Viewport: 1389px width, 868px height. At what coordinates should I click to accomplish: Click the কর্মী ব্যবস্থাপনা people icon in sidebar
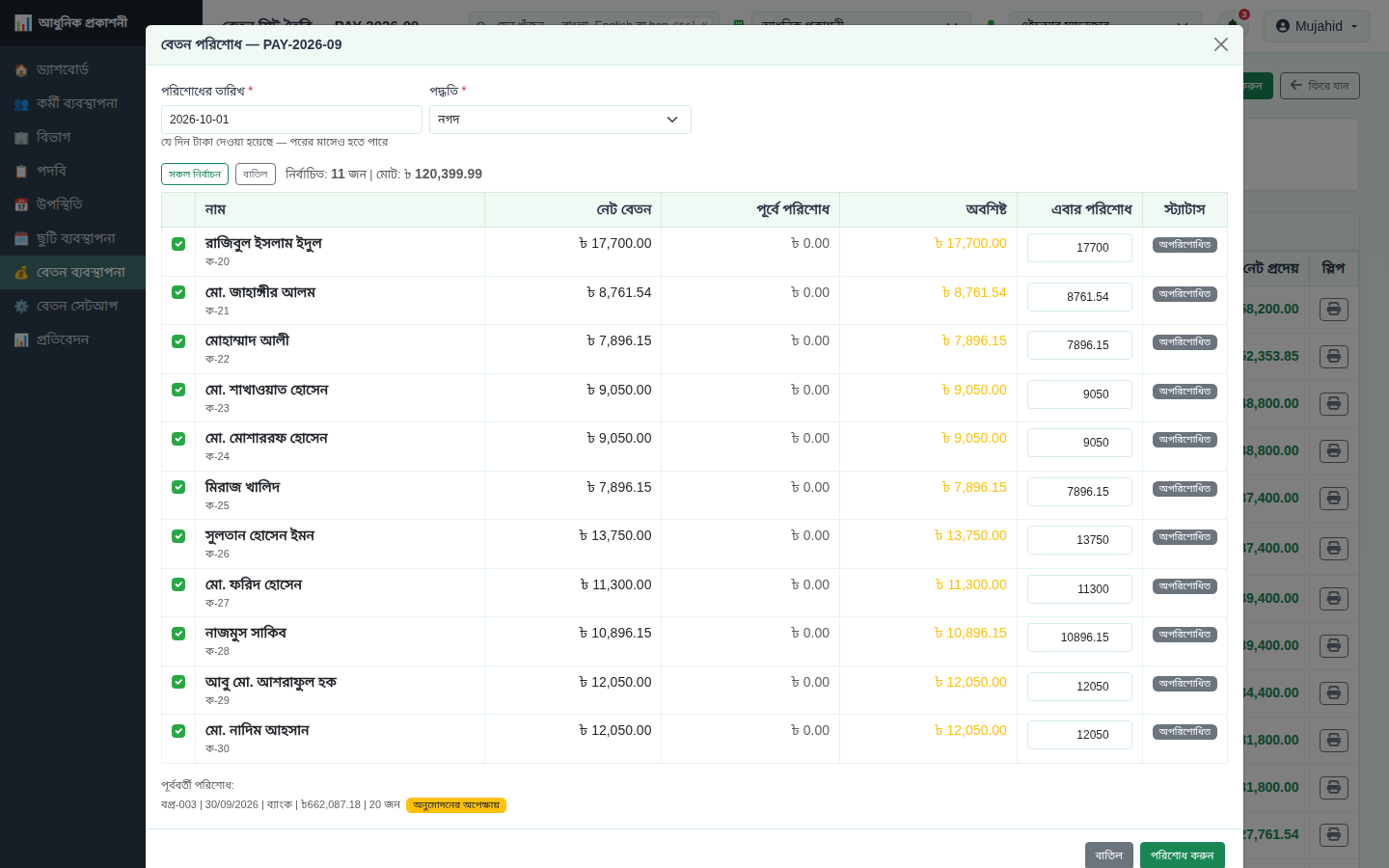[x=21, y=104]
